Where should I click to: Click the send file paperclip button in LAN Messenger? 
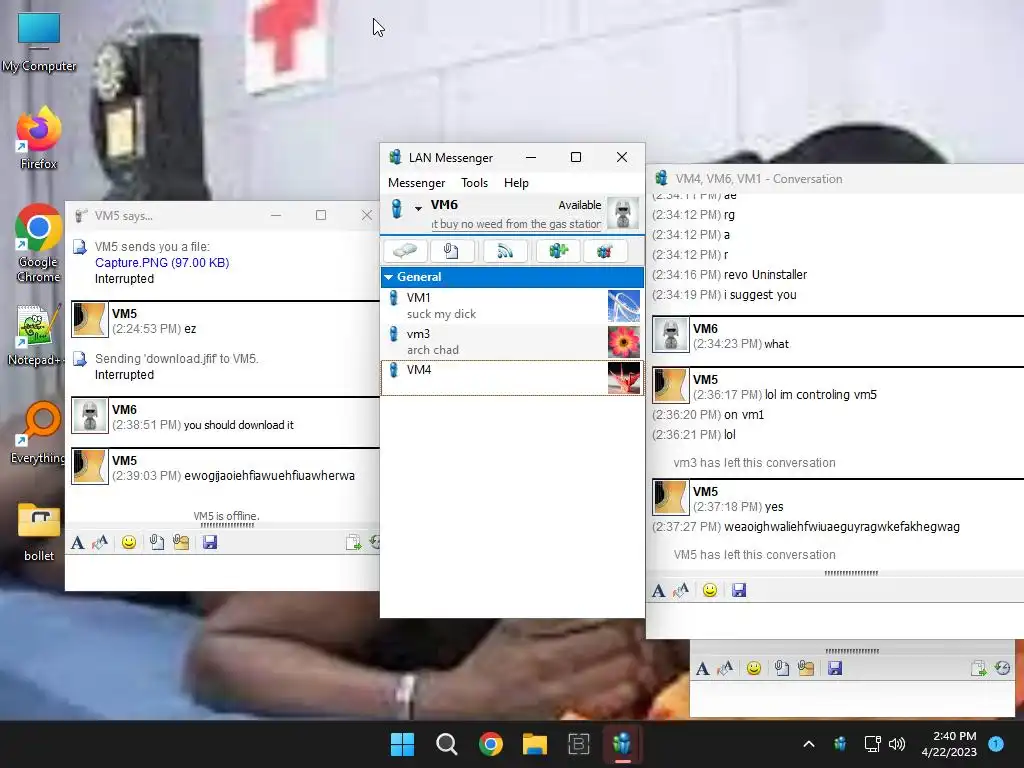pos(451,251)
